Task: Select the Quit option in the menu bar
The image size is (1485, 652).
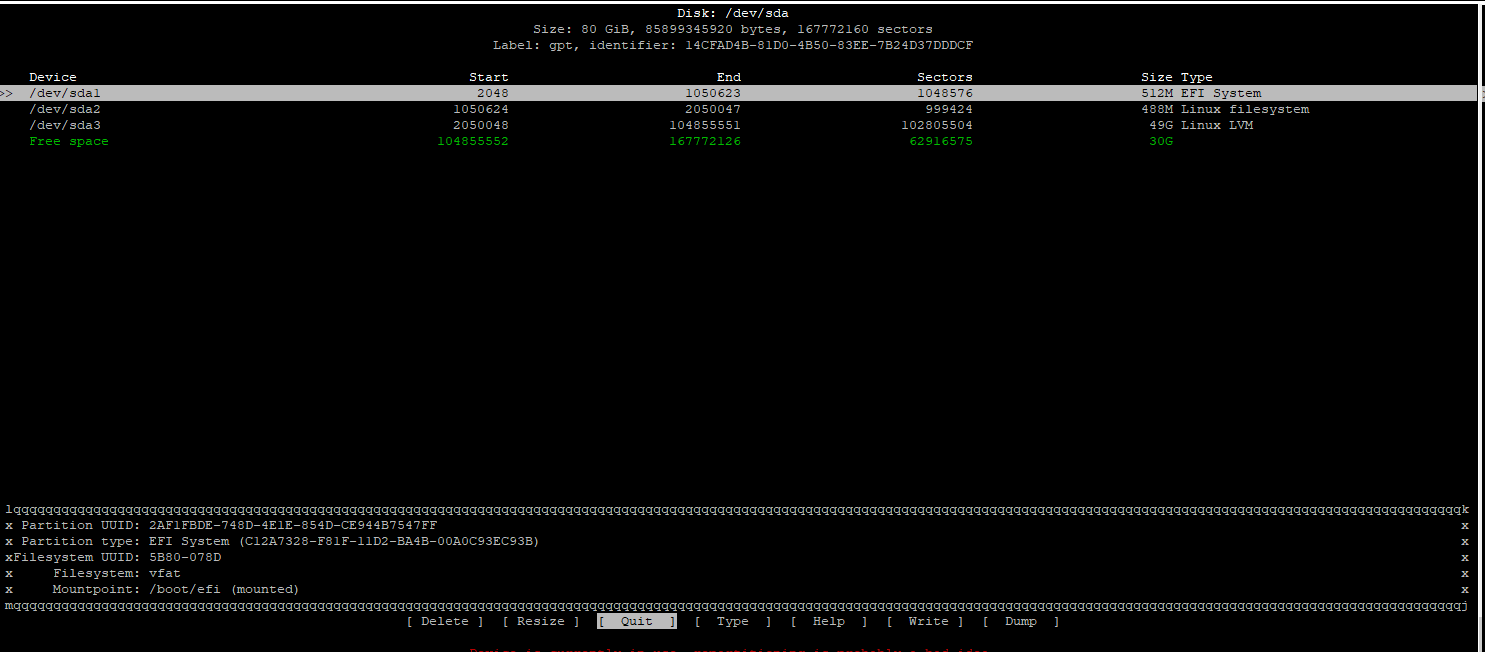Action: (x=636, y=621)
